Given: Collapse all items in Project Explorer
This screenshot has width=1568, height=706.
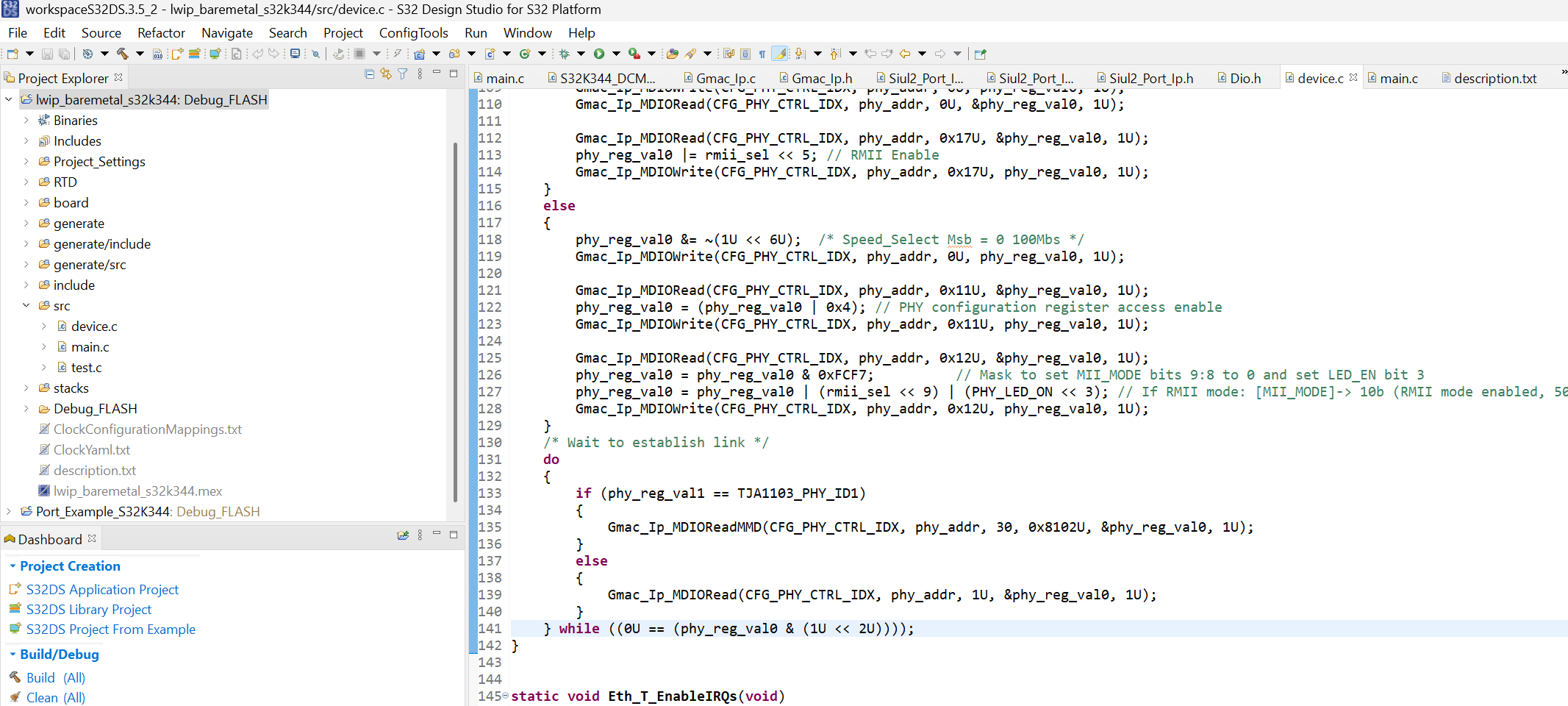Looking at the screenshot, I should tap(369, 74).
